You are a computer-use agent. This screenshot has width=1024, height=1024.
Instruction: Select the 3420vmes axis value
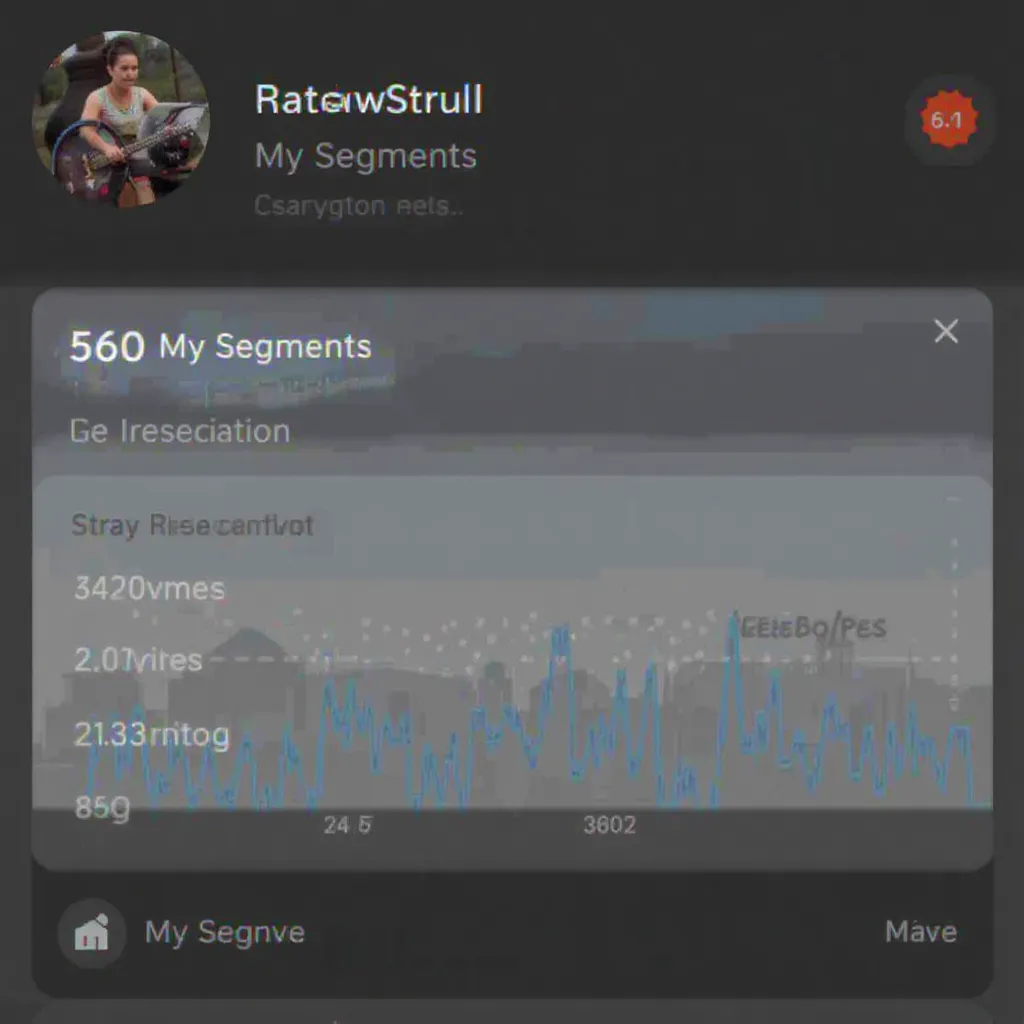tap(150, 588)
